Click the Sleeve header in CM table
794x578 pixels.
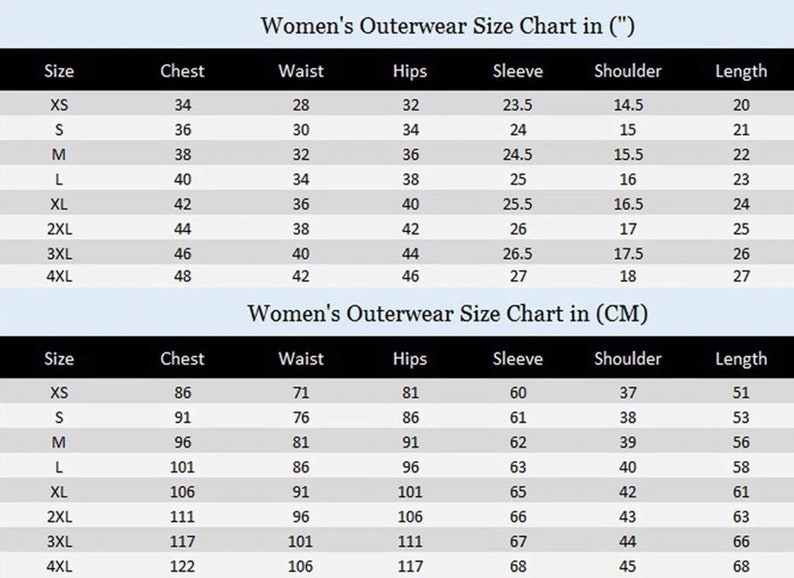point(518,359)
